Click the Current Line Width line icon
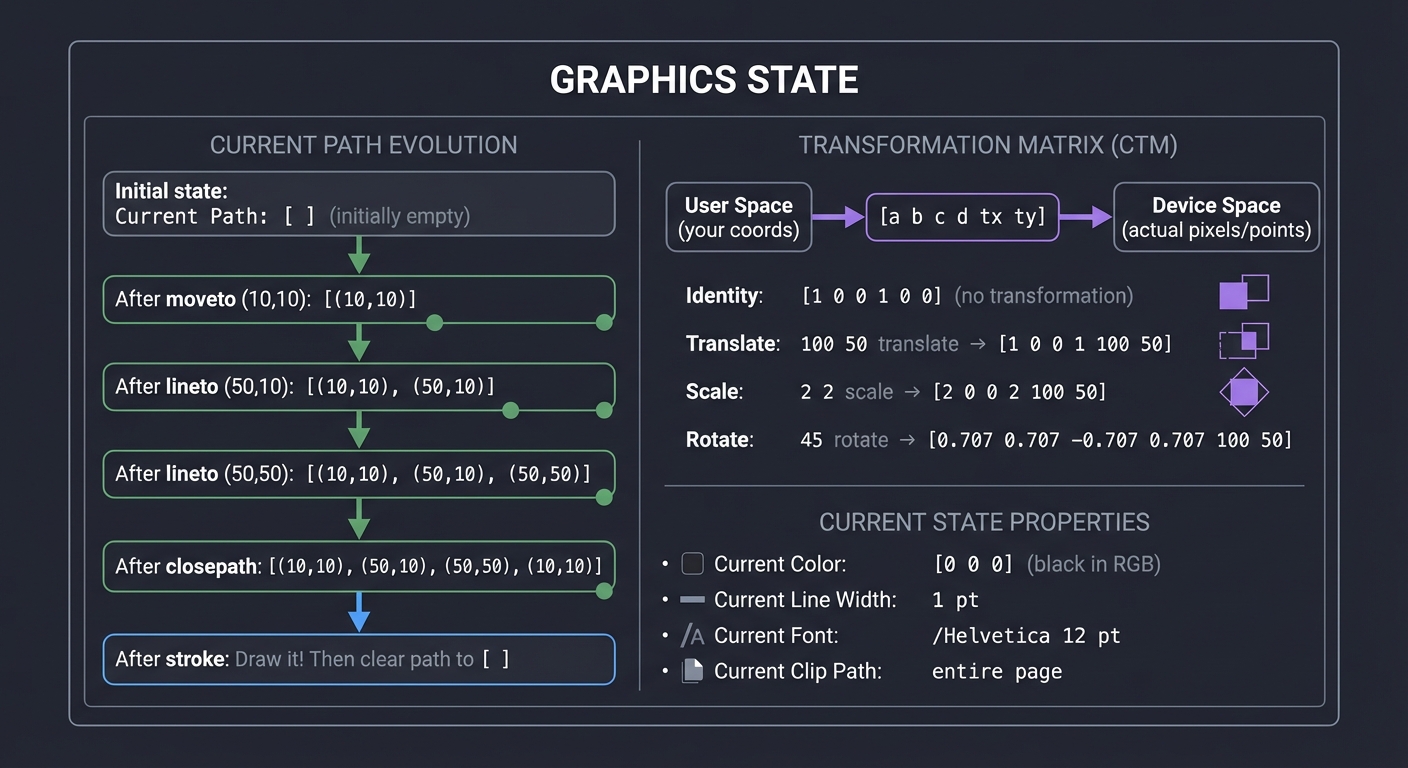This screenshot has width=1408, height=768. (693, 599)
